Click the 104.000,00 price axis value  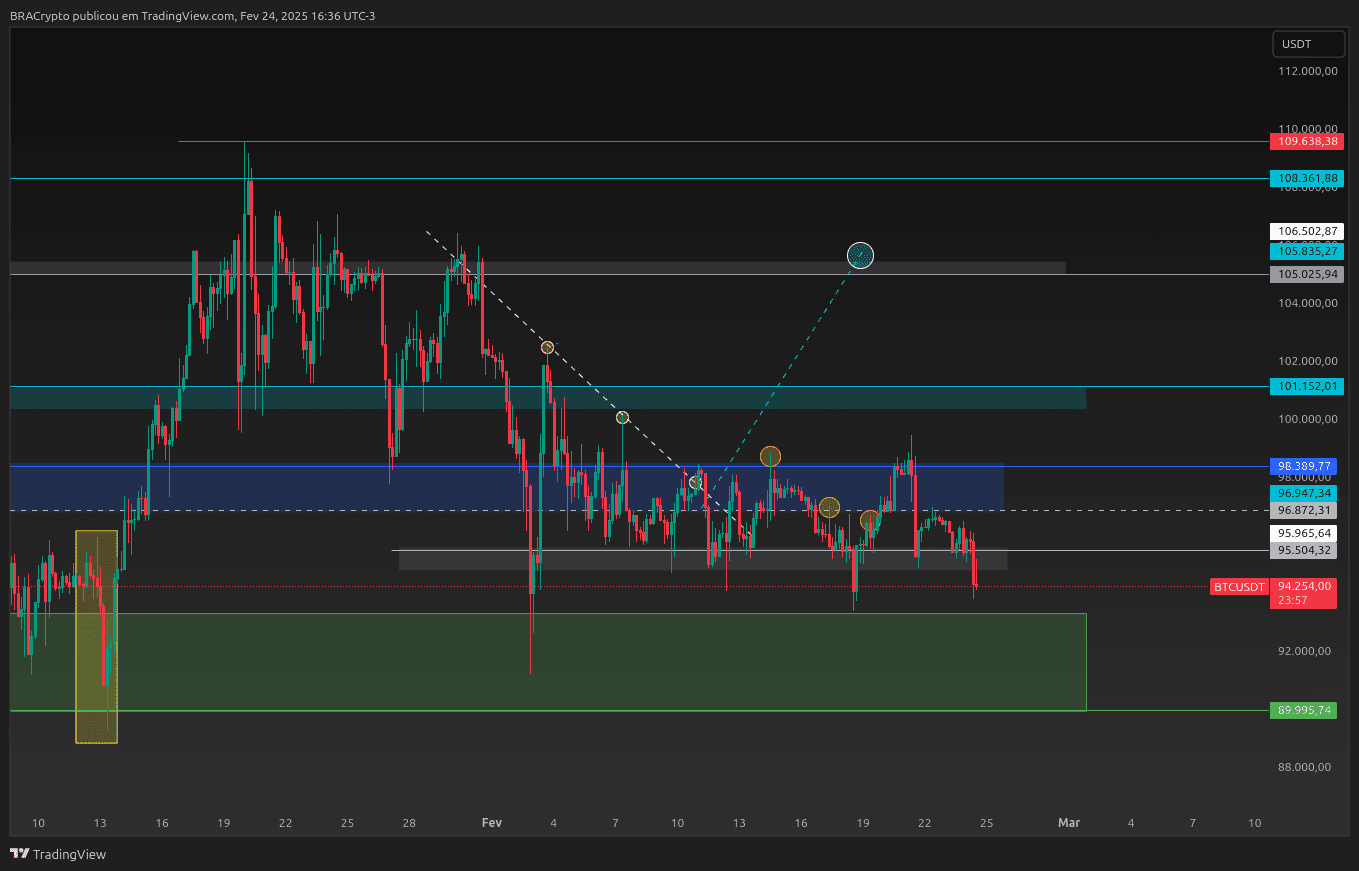(1308, 303)
